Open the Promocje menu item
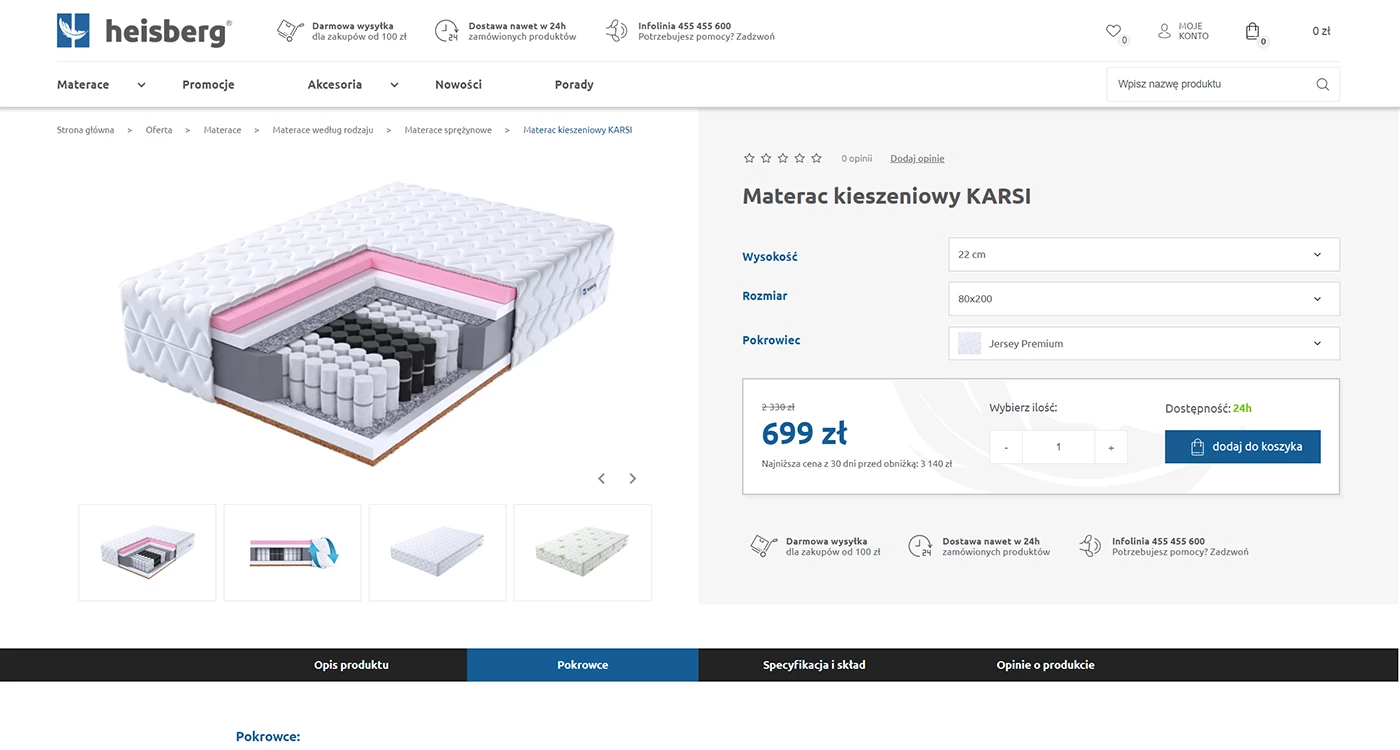1400x750 pixels. (x=208, y=85)
